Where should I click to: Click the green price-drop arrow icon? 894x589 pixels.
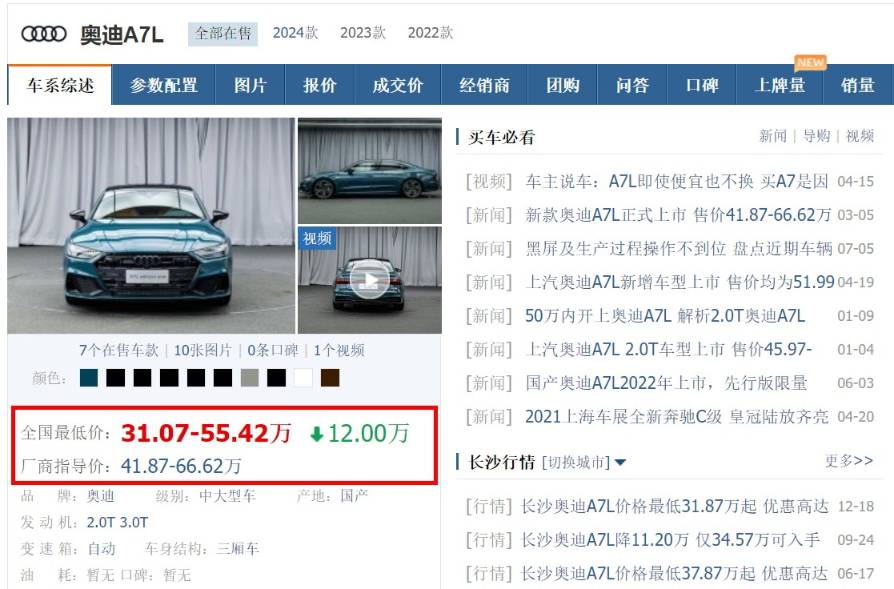[317, 435]
